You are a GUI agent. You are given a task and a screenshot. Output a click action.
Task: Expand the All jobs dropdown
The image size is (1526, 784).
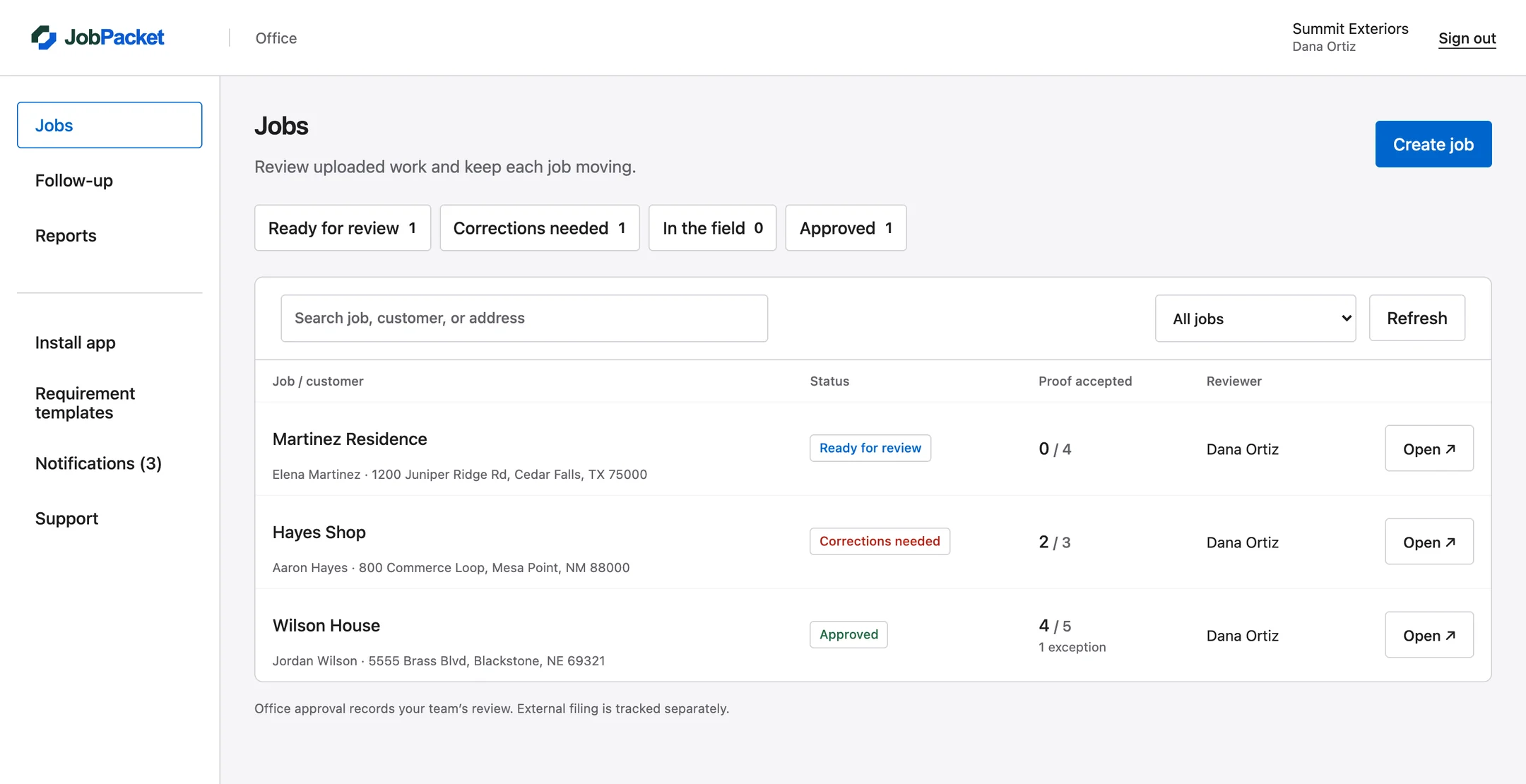pos(1255,319)
